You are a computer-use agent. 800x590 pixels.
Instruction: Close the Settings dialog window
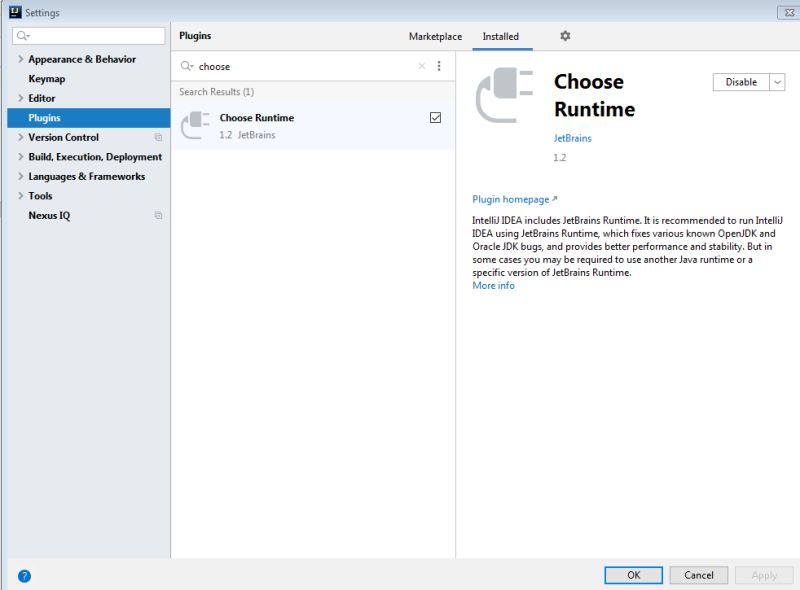pyautogui.click(x=788, y=12)
